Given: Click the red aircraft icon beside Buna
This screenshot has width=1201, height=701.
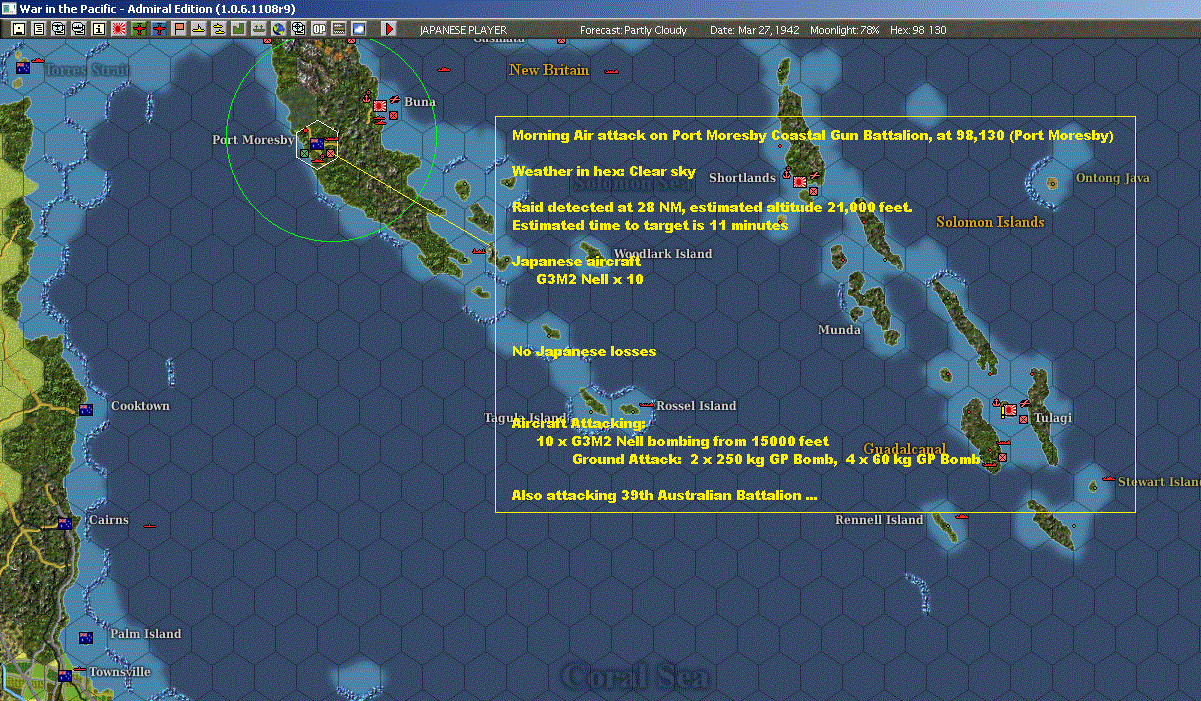Looking at the screenshot, I should point(395,99).
